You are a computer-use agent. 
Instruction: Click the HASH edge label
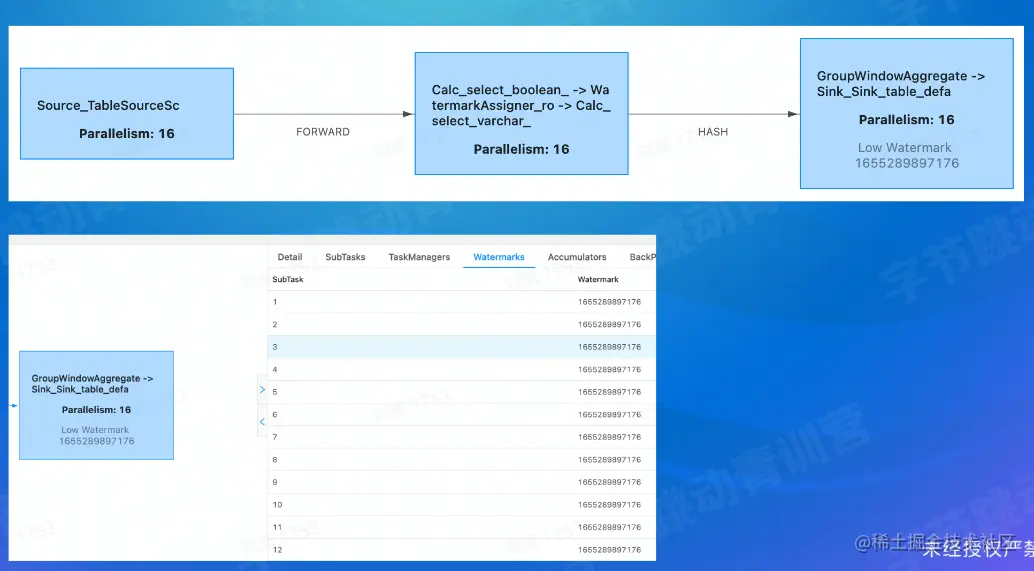713,132
